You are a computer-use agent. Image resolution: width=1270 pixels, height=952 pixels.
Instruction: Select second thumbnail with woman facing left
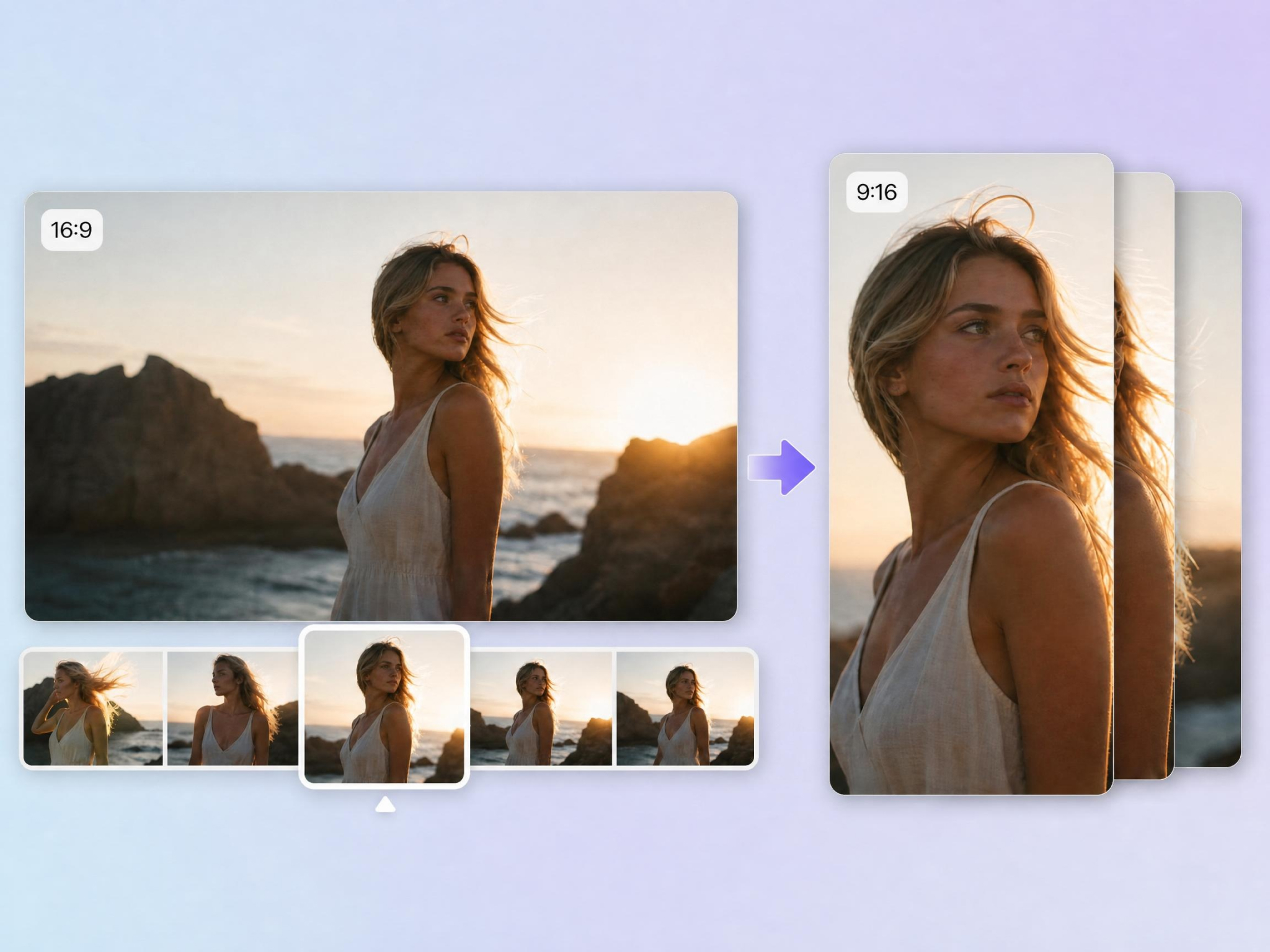tap(233, 708)
